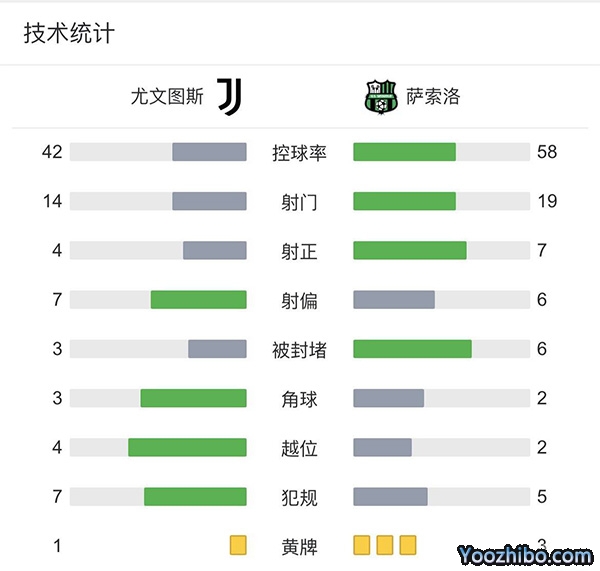This screenshot has width=600, height=571.
Task: Click the 萨索洛 team name
Action: click(x=433, y=97)
